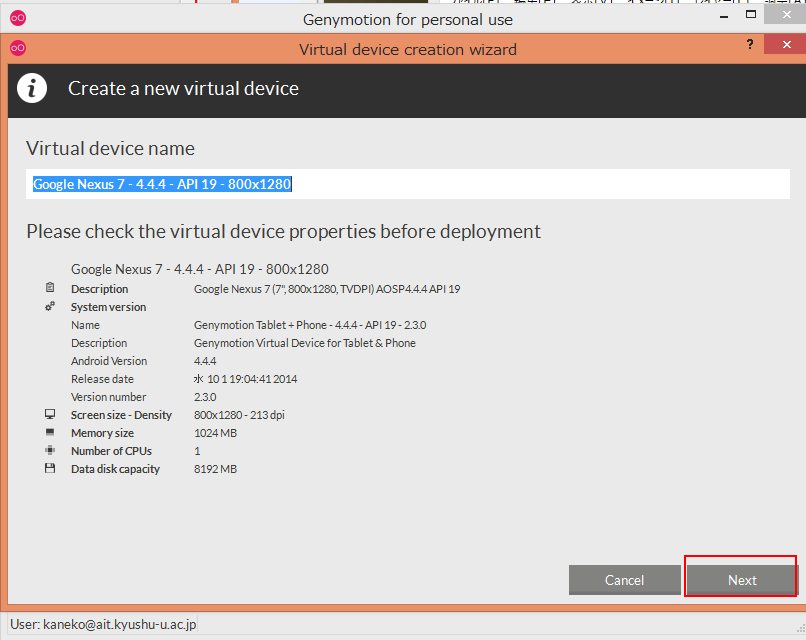The height and width of the screenshot is (640, 806).
Task: Click the indented 'Description' label under System version
Action: coord(99,343)
